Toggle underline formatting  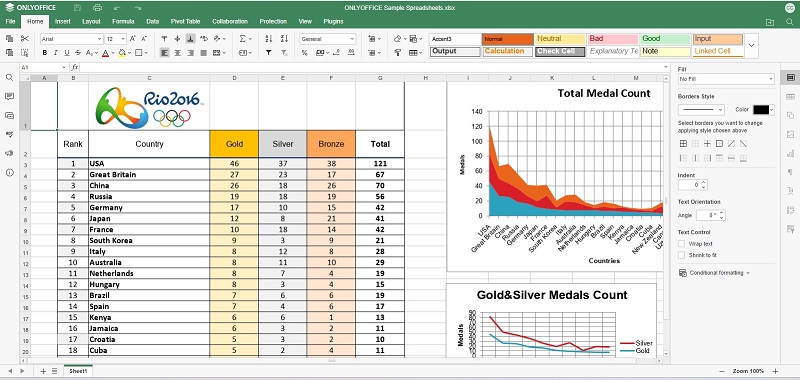pyautogui.click(x=67, y=53)
